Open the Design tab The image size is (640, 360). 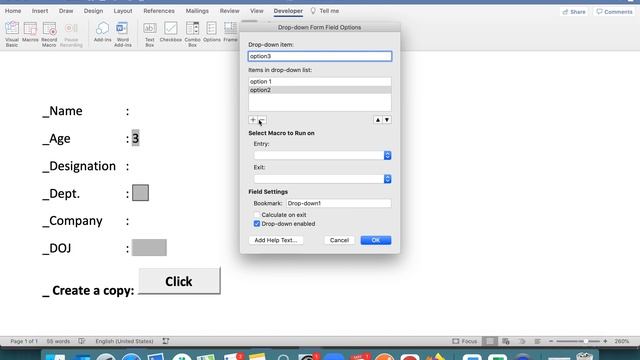tap(93, 11)
